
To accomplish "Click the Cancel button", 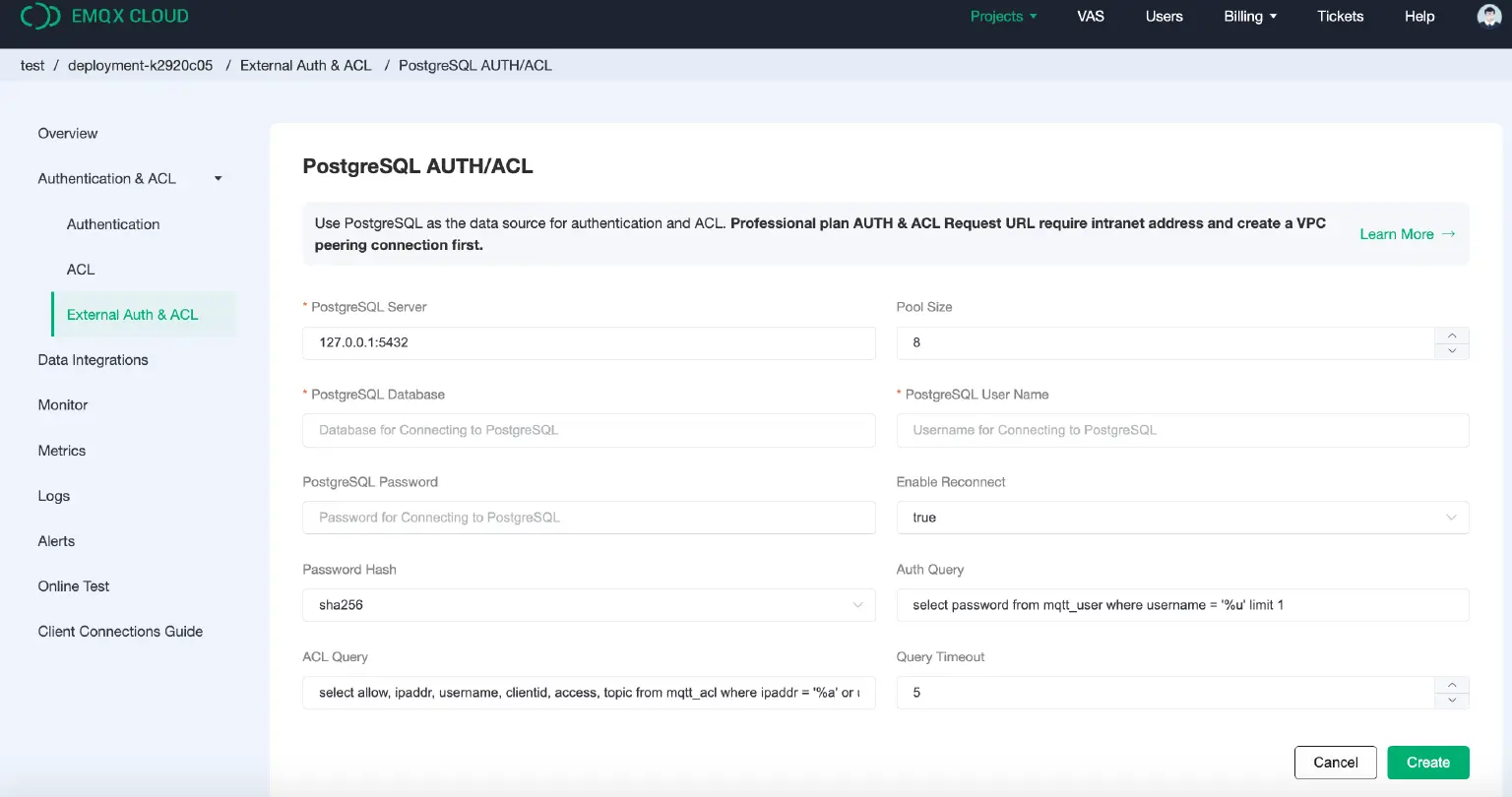I will (x=1335, y=762).
